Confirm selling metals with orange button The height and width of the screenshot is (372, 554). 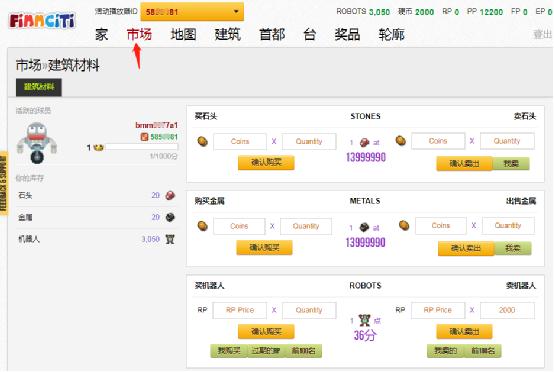[x=466, y=248]
